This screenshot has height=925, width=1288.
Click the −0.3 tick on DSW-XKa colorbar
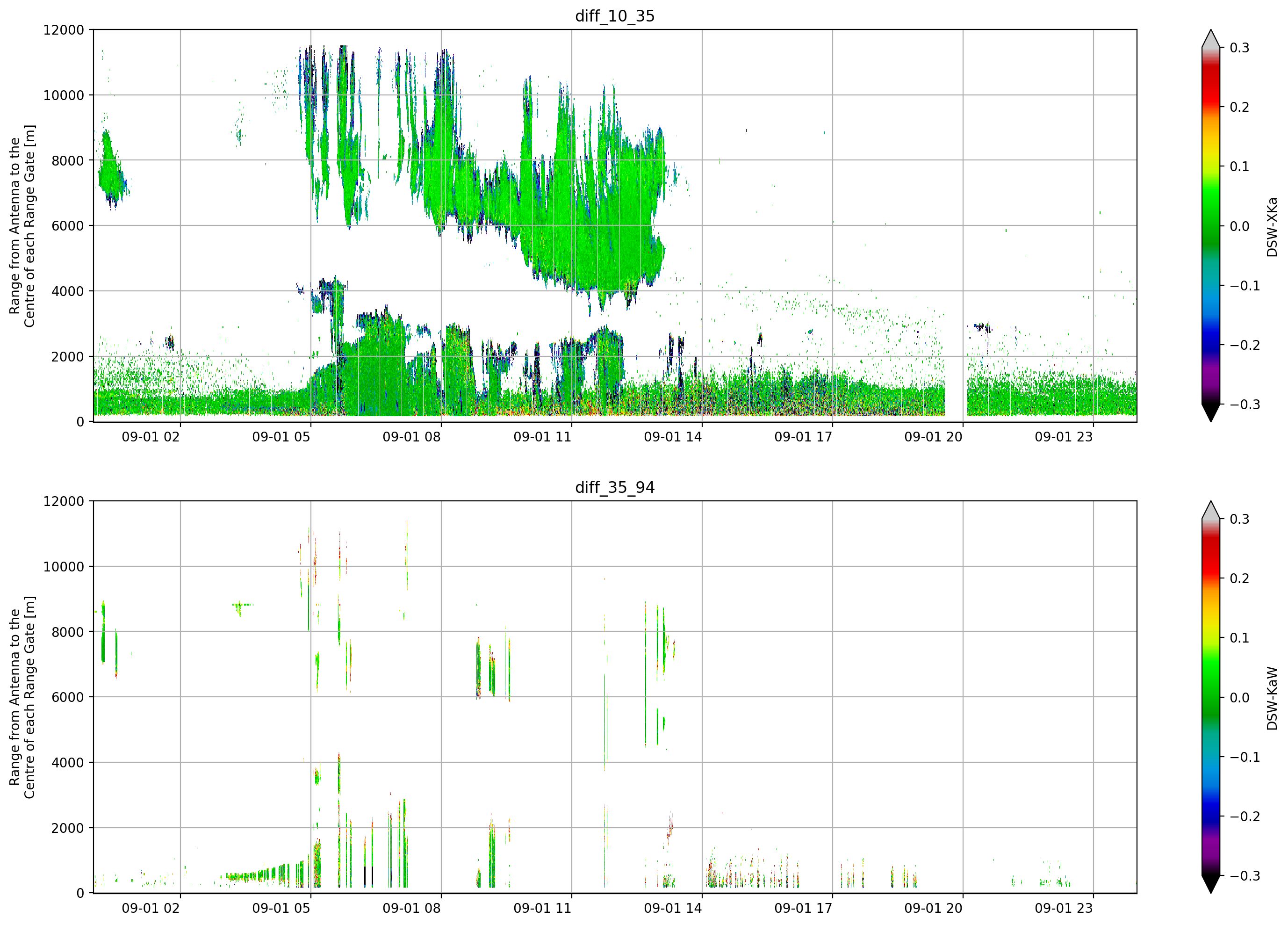pyautogui.click(x=1245, y=405)
